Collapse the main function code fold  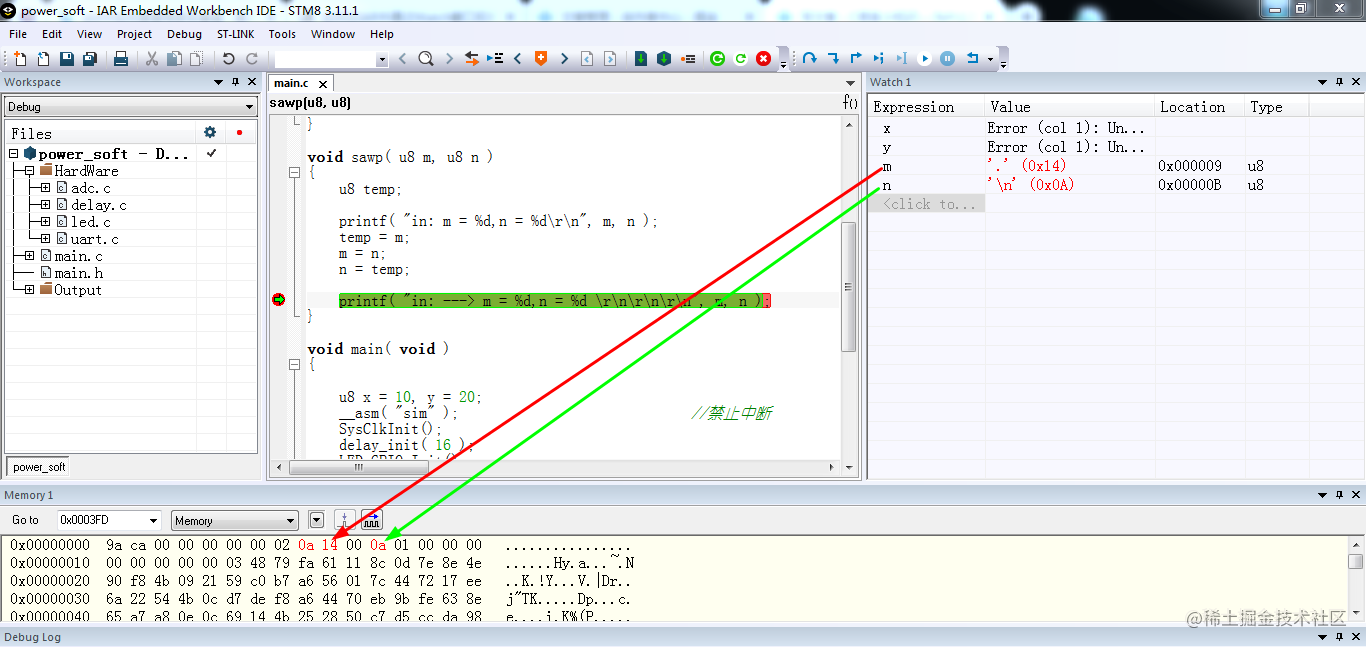click(294, 365)
